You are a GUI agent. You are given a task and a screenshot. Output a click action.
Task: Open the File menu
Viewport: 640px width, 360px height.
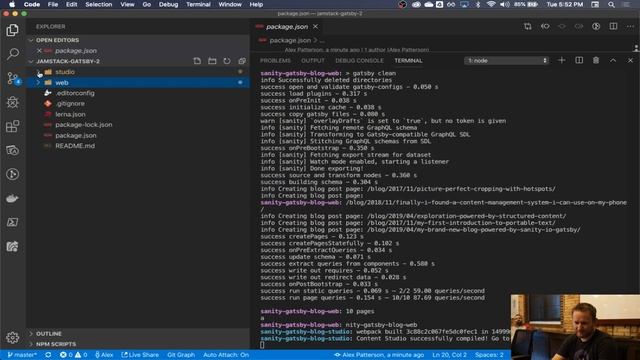pyautogui.click(x=53, y=4)
